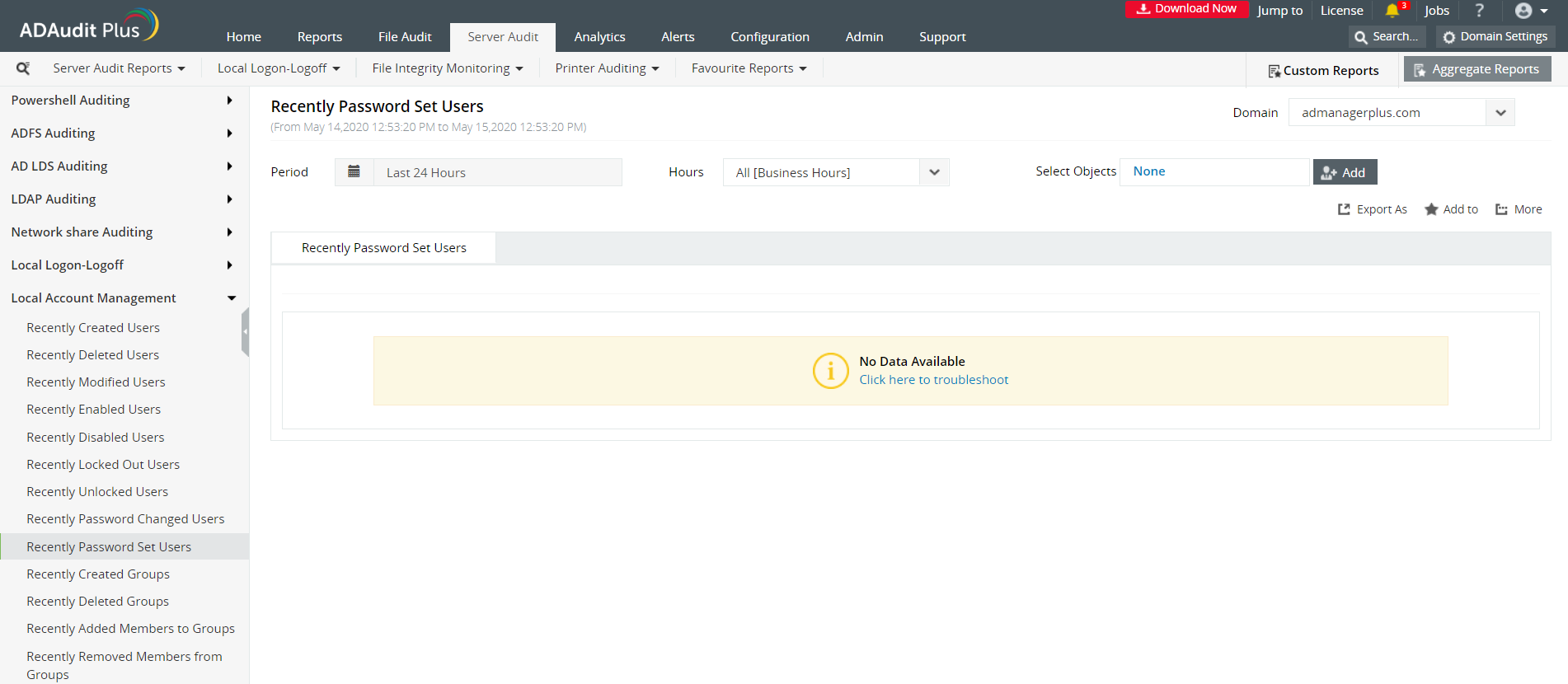Screen dimensions: 1568x684
Task: Switch to the Alerts tab
Action: click(x=678, y=37)
